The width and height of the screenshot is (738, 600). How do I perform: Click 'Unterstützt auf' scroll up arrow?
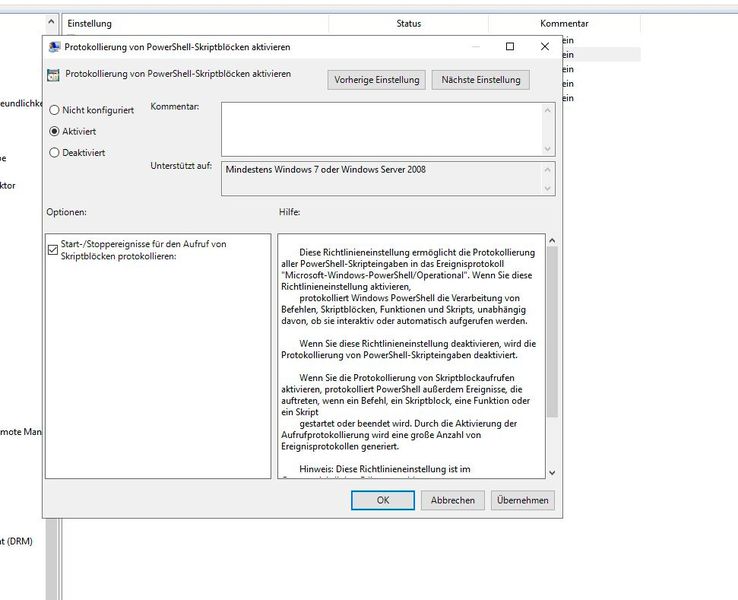[x=547, y=169]
